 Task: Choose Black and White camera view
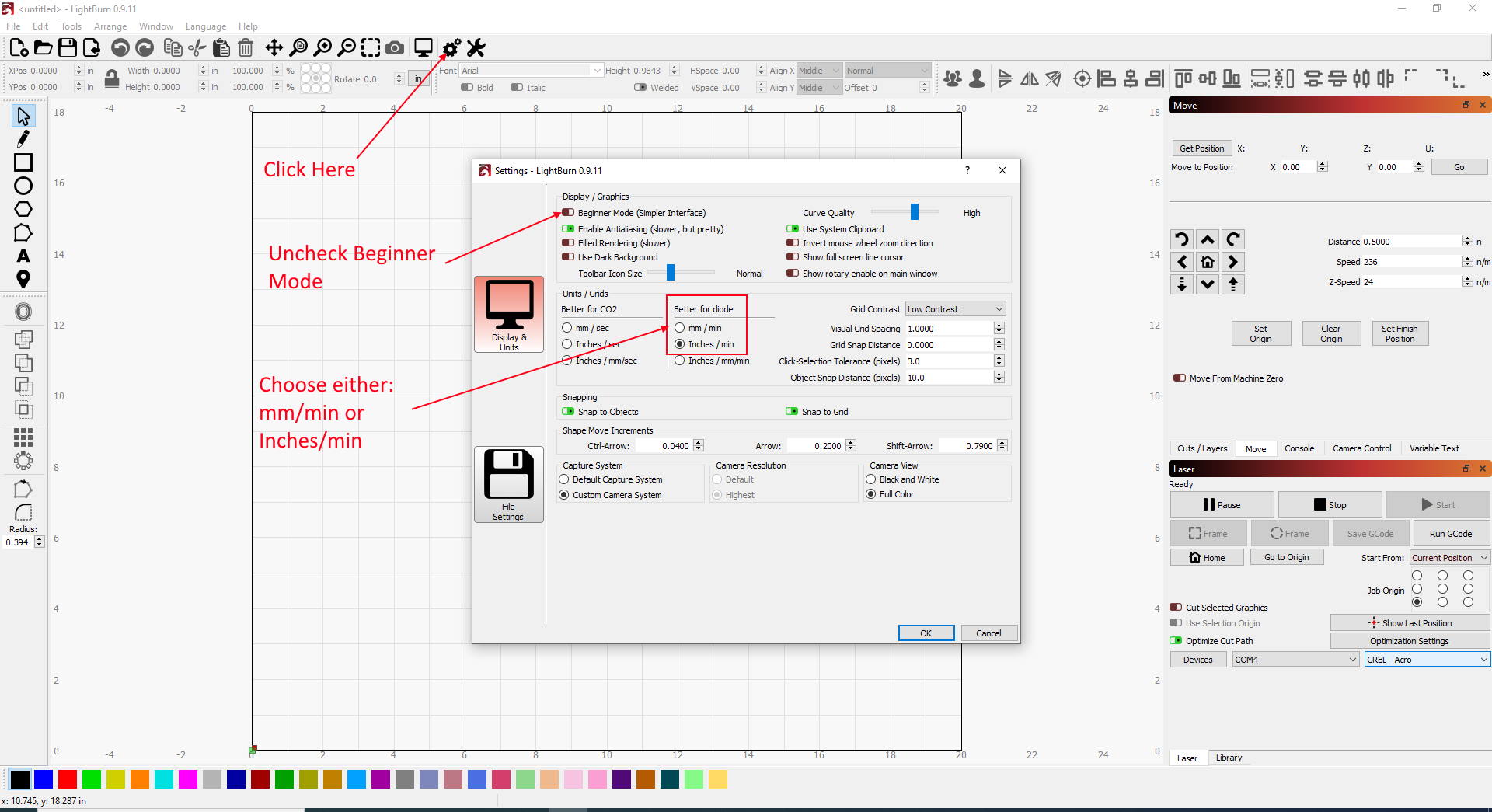tap(871, 479)
